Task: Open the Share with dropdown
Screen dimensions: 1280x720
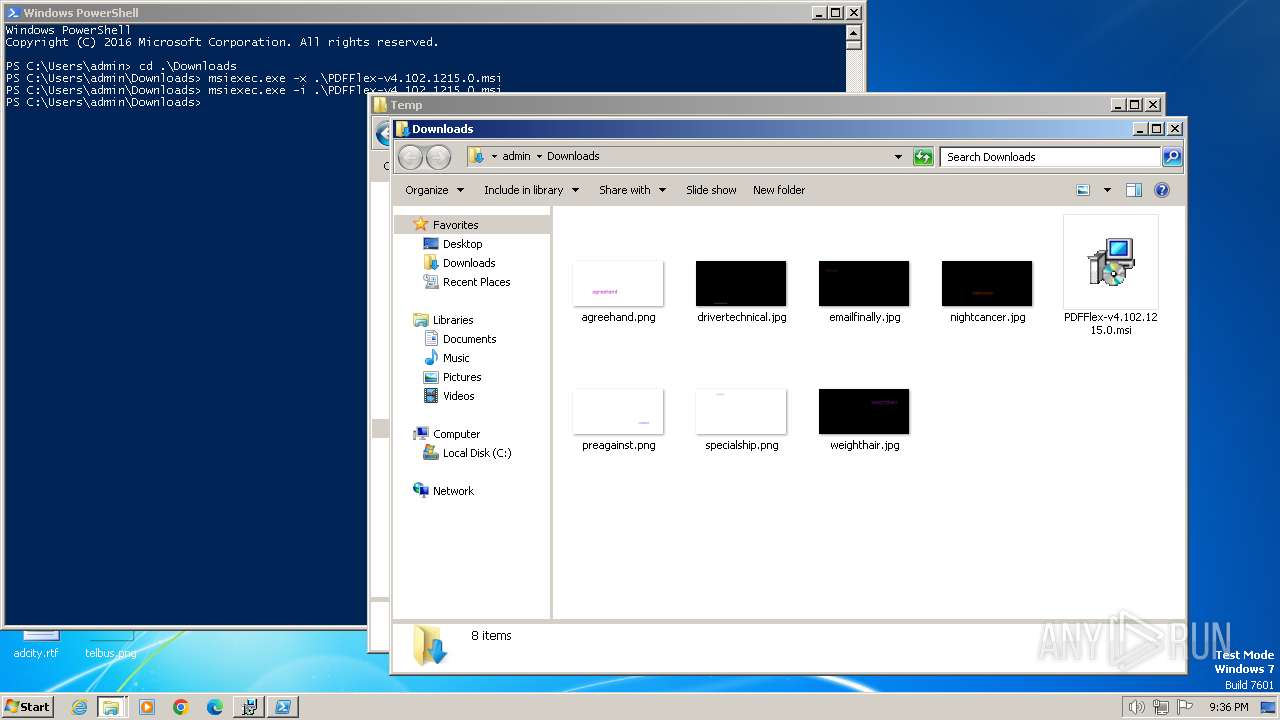Action: coord(632,190)
